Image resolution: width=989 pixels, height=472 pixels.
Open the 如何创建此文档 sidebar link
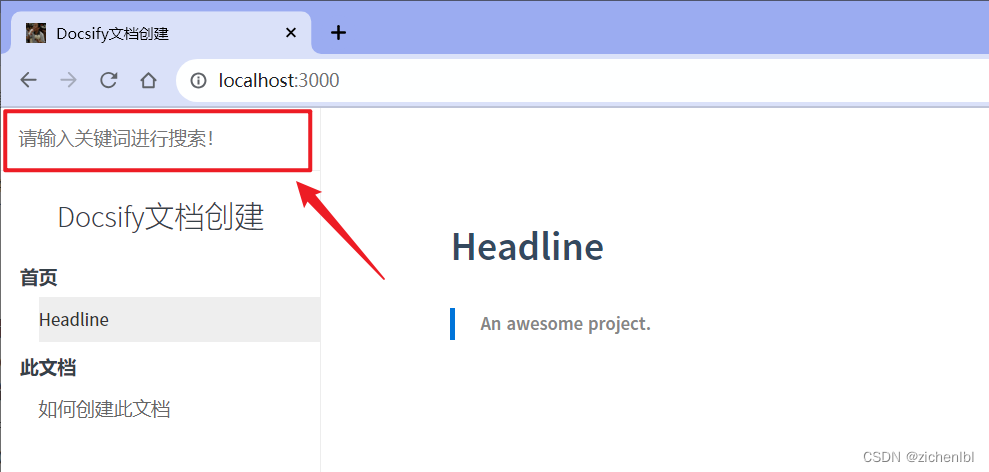point(104,409)
